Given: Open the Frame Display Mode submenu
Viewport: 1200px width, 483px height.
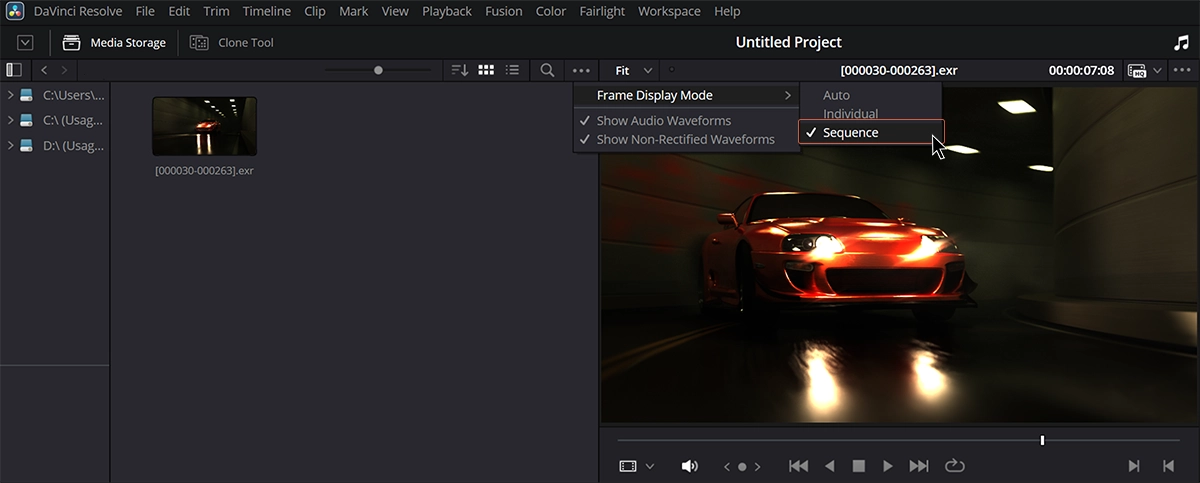Looking at the screenshot, I should tap(687, 95).
